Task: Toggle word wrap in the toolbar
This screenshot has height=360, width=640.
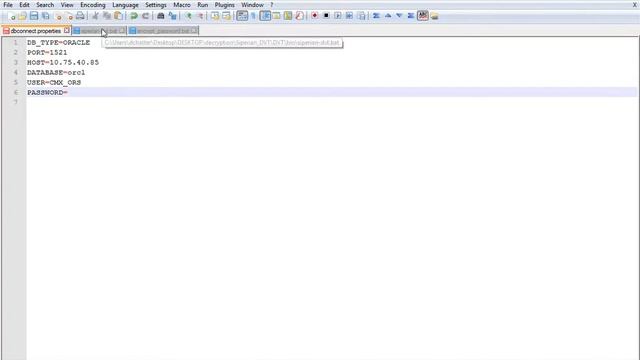Action: click(242, 16)
